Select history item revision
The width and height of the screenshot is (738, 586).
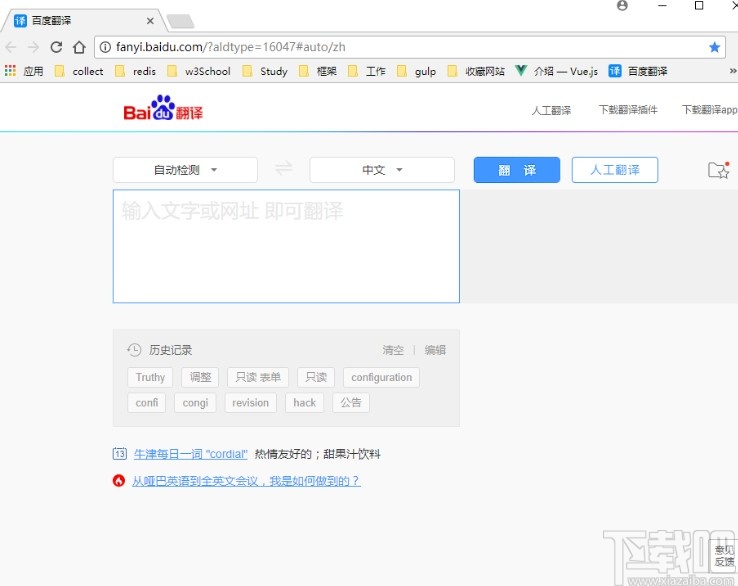point(250,403)
